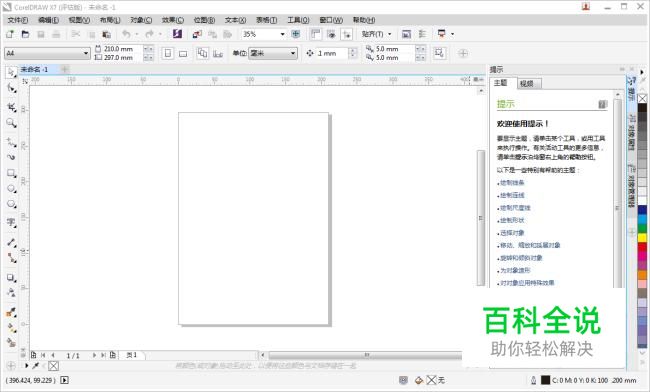Open the 编辑(E) menu
The height and width of the screenshot is (392, 650).
pyautogui.click(x=49, y=20)
